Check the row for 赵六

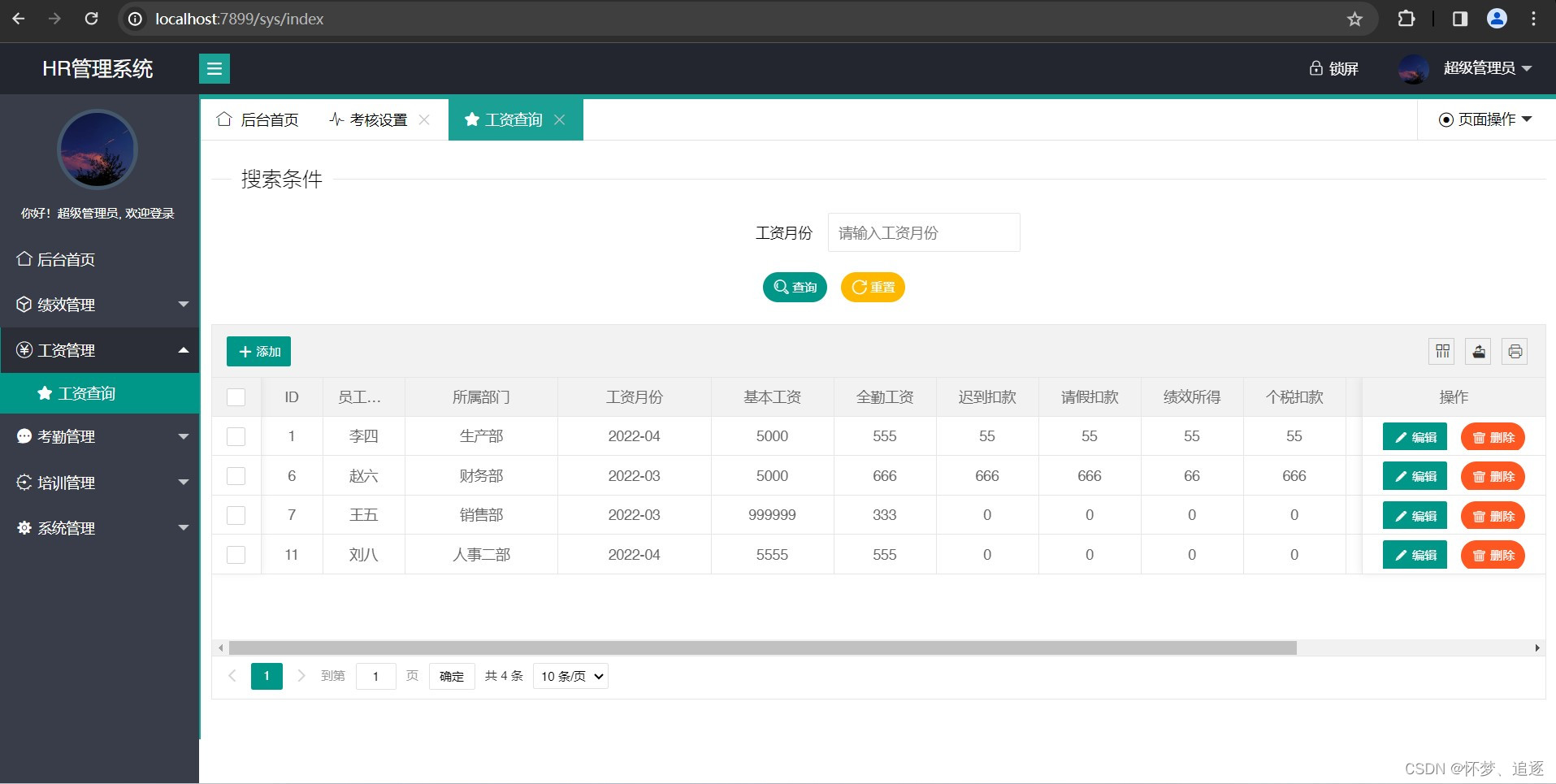[236, 476]
